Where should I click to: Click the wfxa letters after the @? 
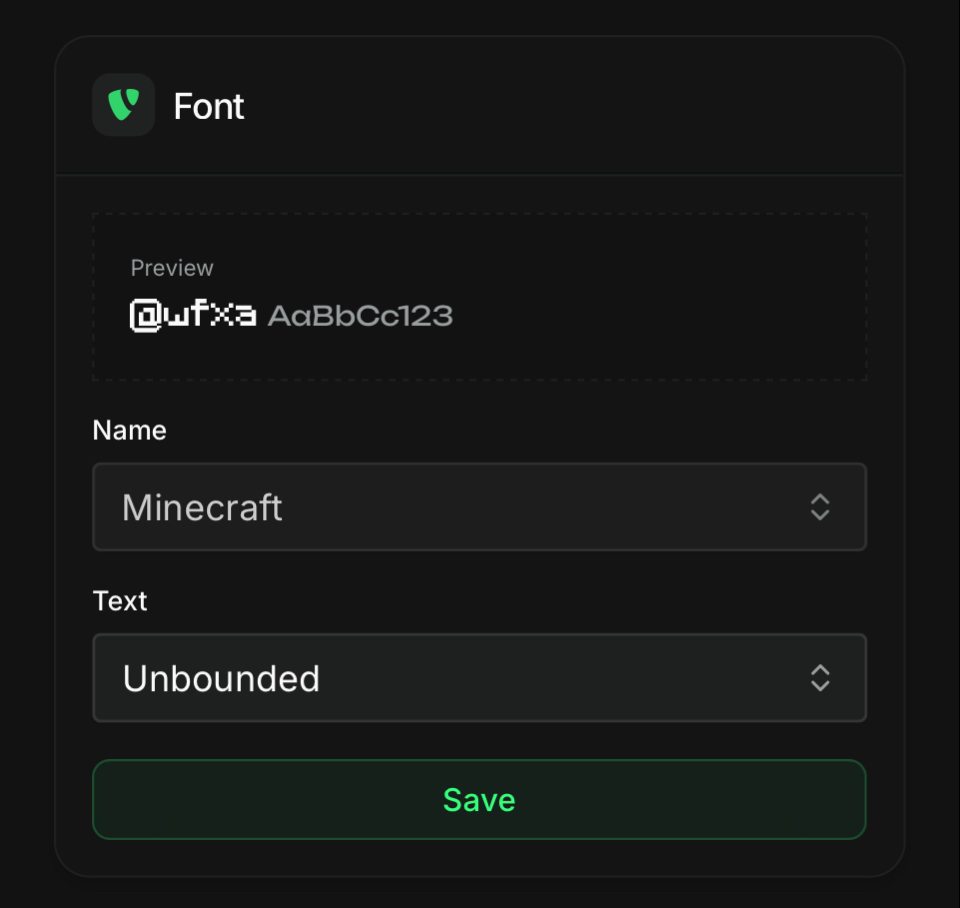210,314
